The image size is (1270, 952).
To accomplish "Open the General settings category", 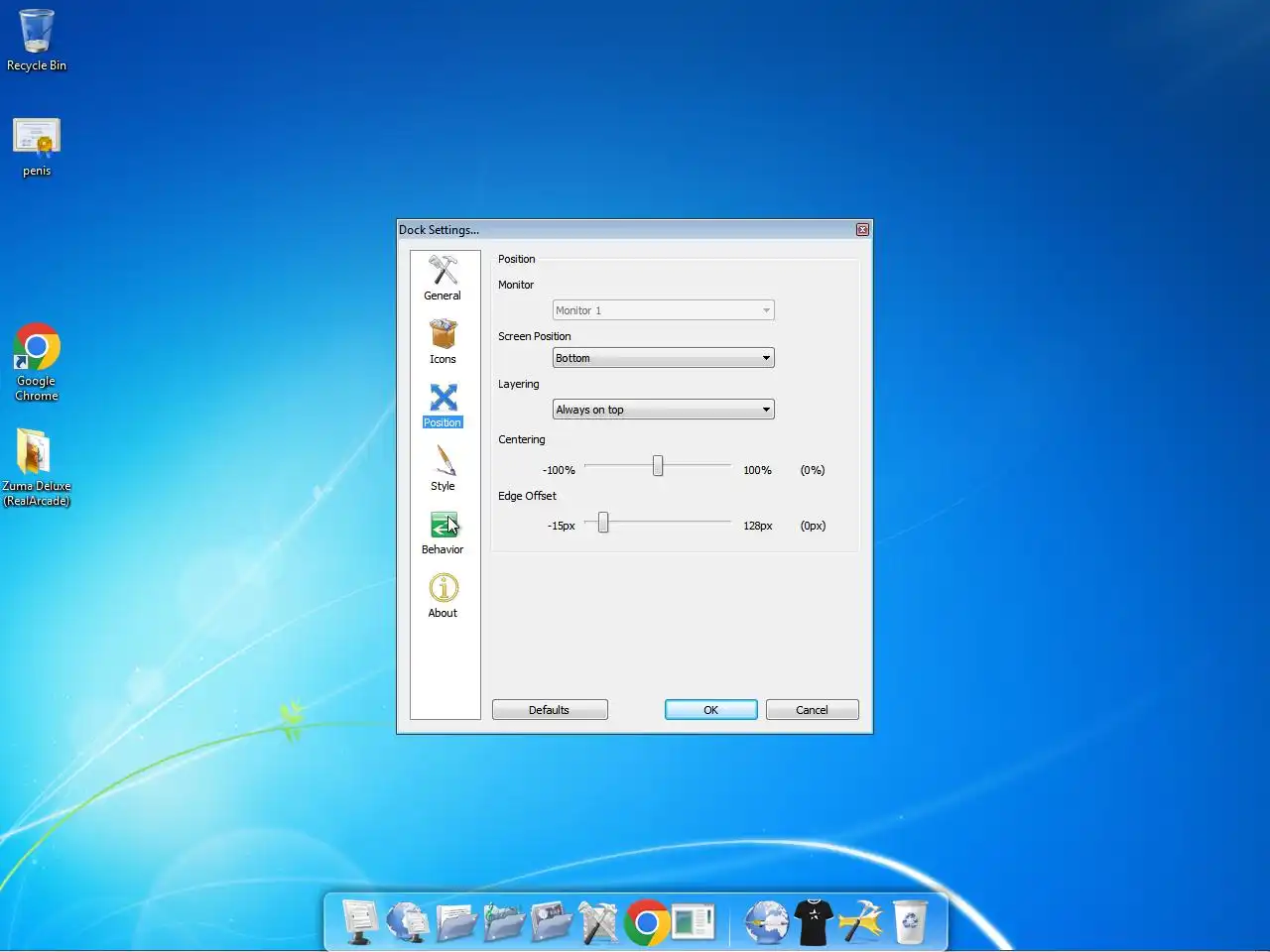I will [443, 279].
